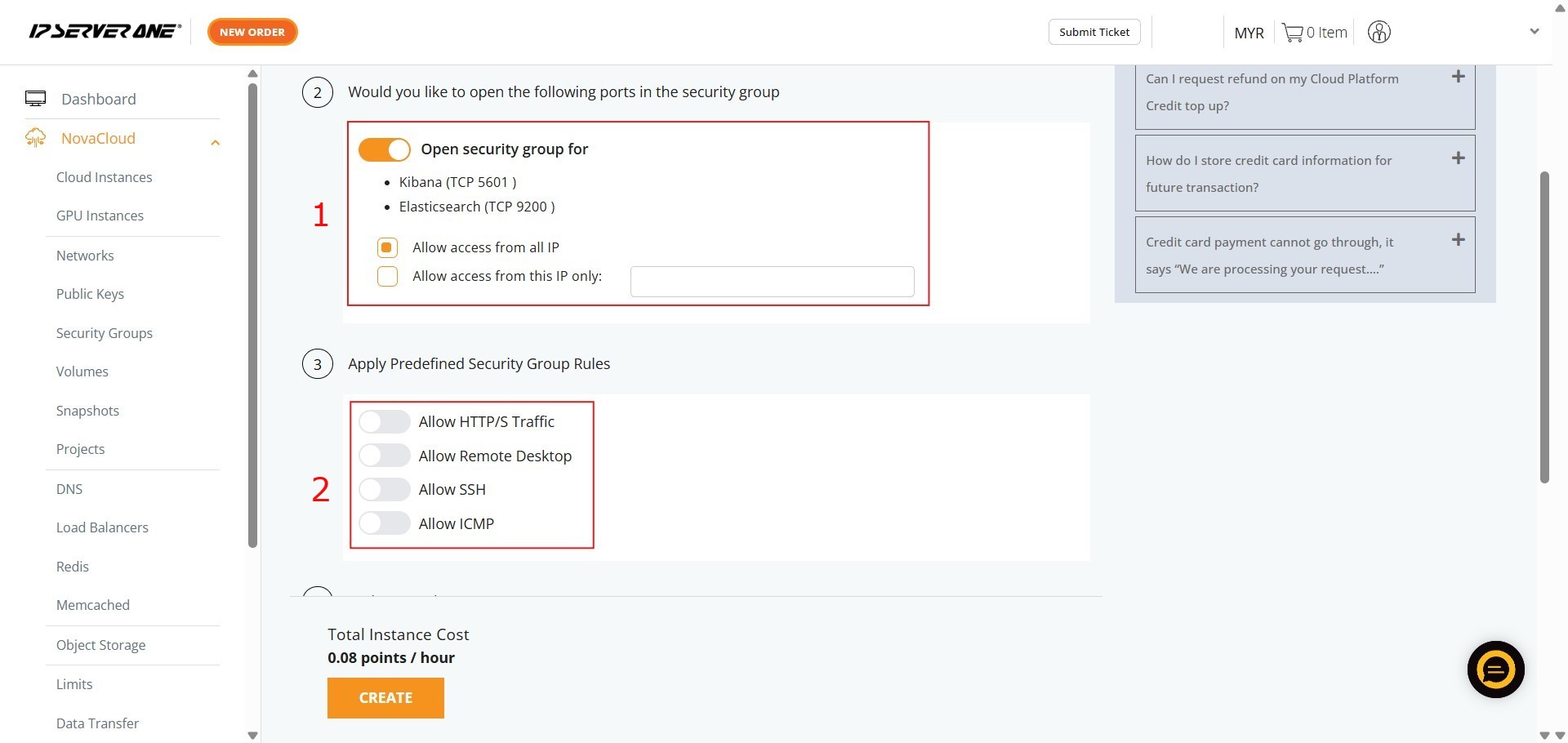
Task: Collapse the NovaCloud menu chevron
Action: [216, 143]
